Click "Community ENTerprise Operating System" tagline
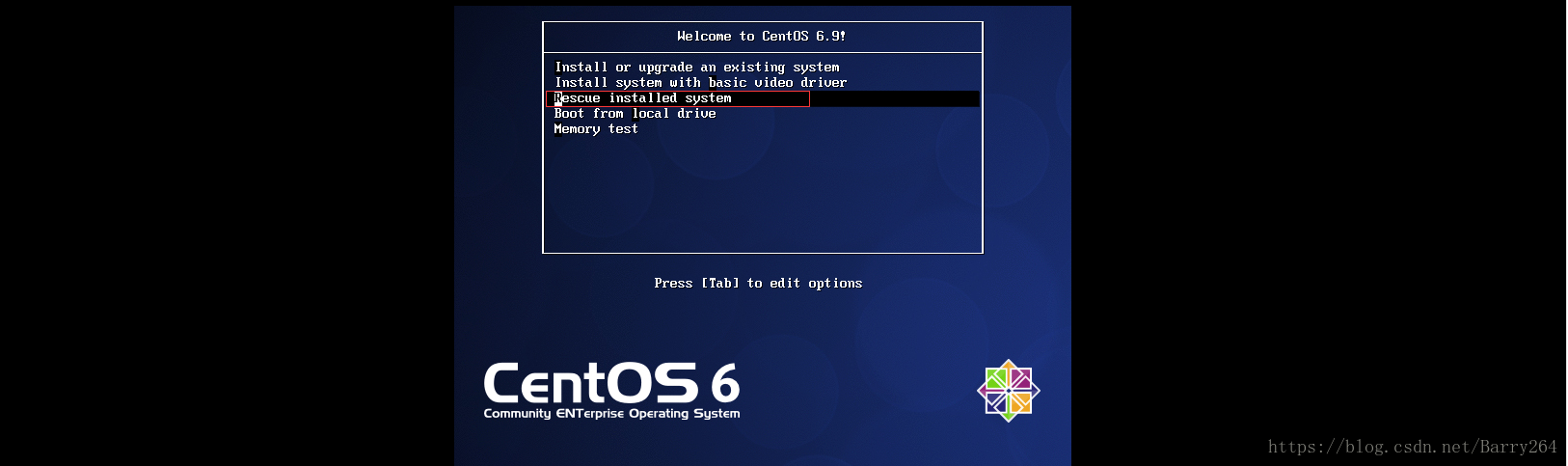 point(611,414)
